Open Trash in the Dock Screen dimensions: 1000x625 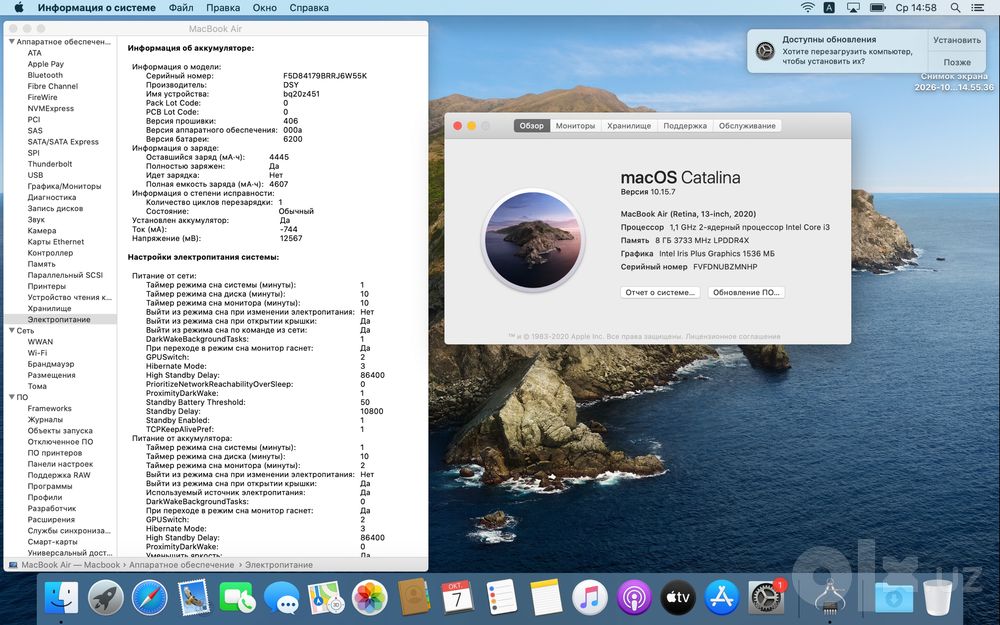(938, 598)
